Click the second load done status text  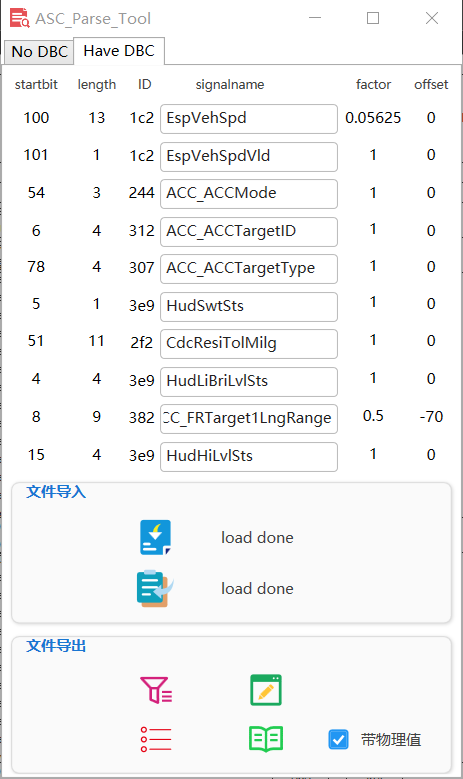(257, 589)
